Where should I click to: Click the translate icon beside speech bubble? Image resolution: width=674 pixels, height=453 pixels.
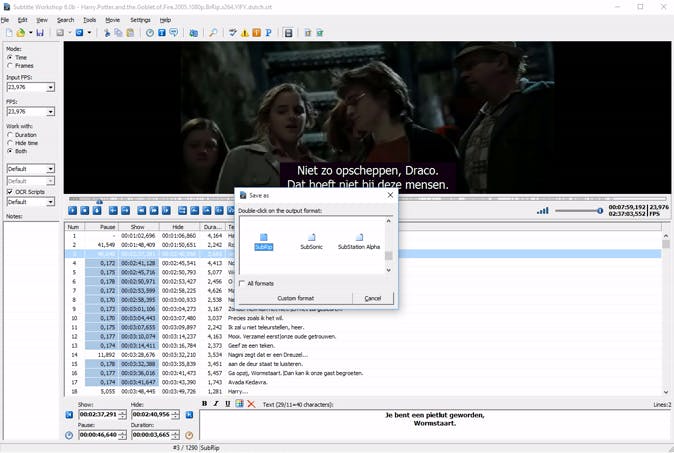point(193,33)
